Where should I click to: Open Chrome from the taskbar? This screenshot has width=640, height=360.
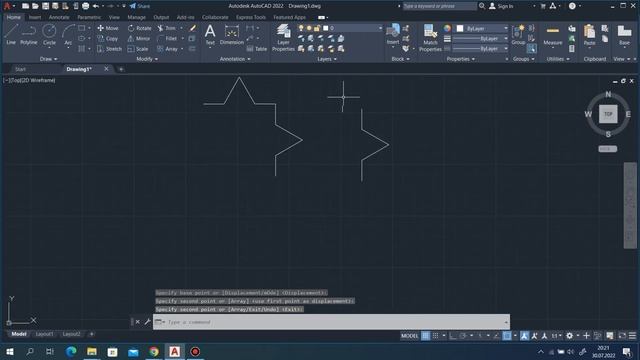click(x=154, y=351)
